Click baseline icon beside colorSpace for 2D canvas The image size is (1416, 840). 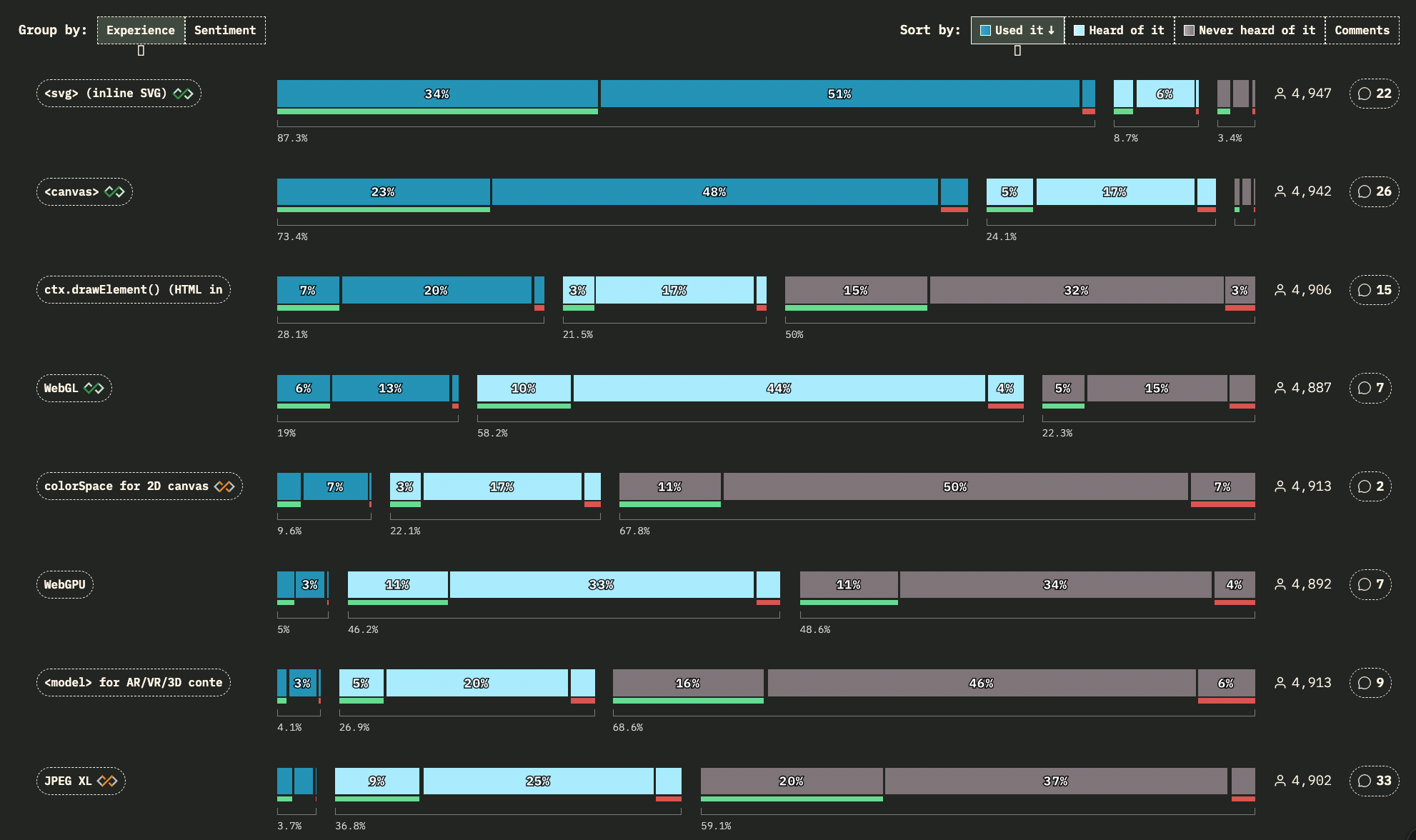(x=224, y=486)
